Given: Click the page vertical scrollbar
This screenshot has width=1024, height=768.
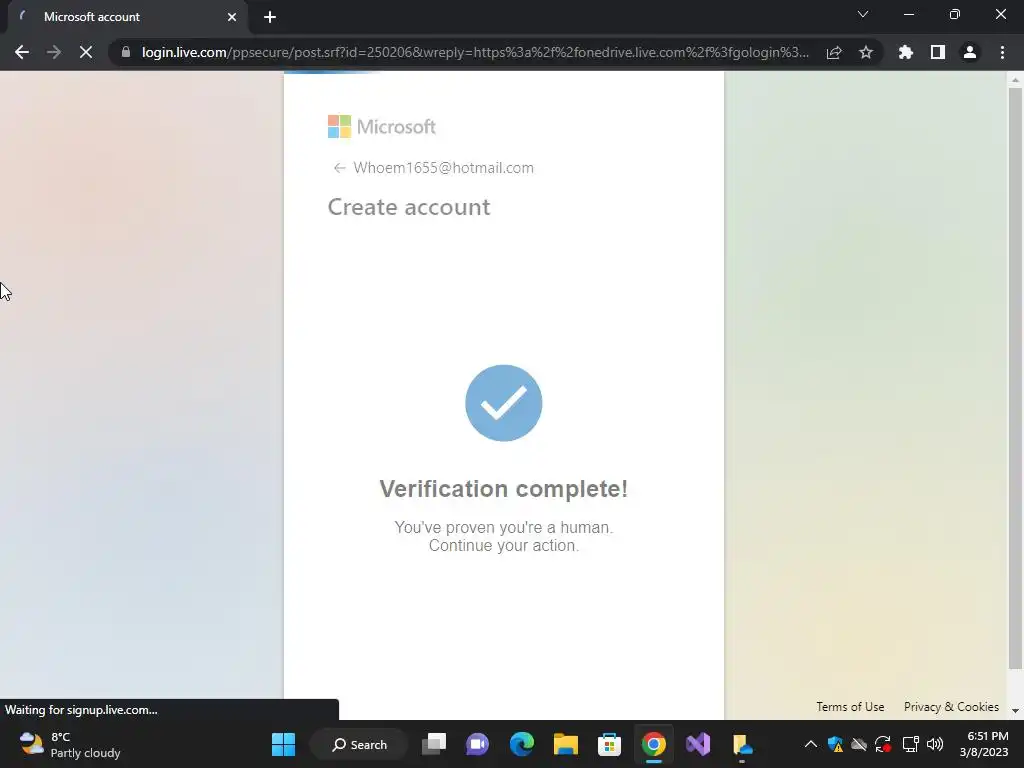Looking at the screenshot, I should pos(1014,379).
